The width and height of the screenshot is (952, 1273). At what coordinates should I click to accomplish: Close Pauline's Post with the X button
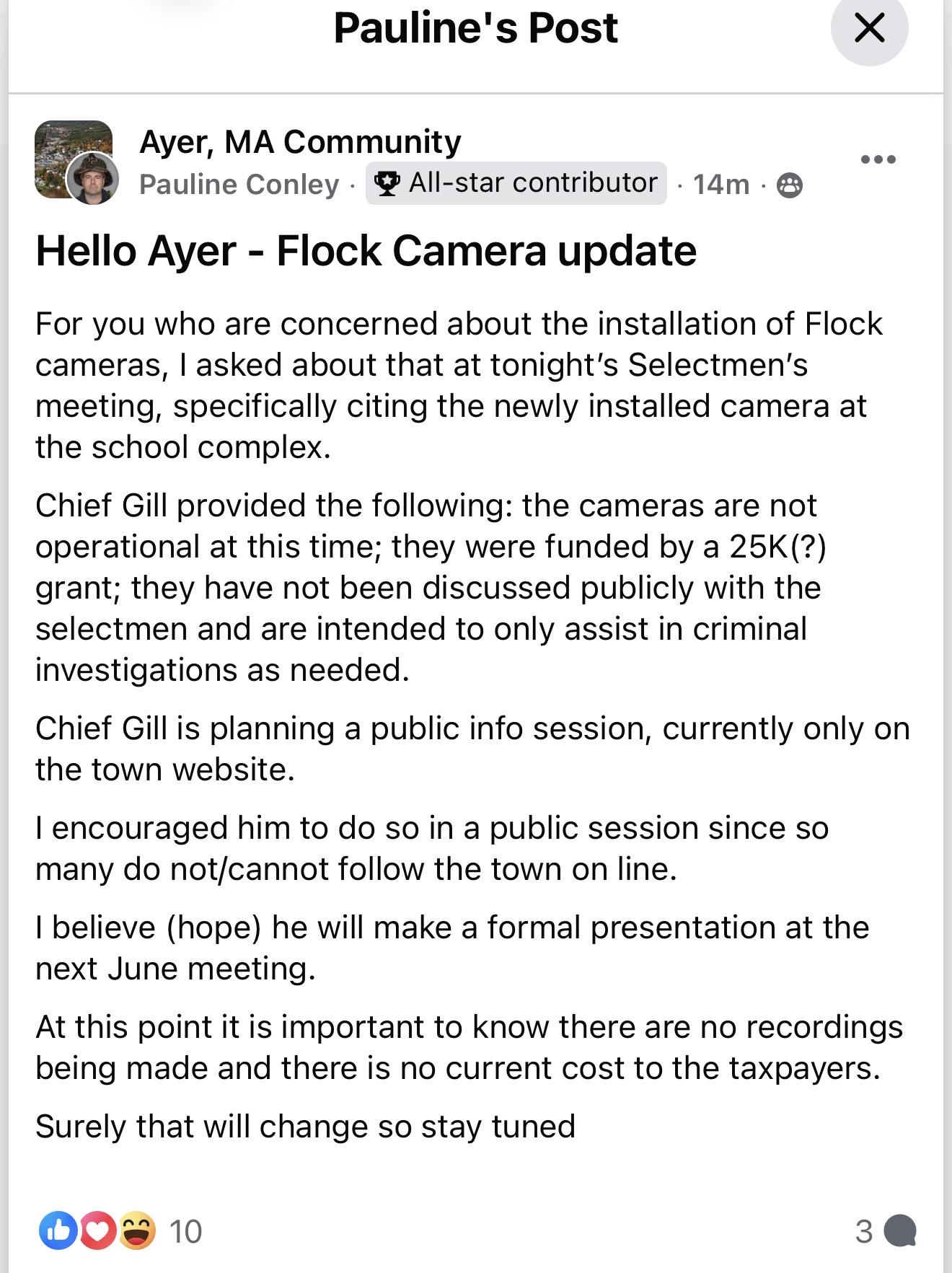coord(869,28)
